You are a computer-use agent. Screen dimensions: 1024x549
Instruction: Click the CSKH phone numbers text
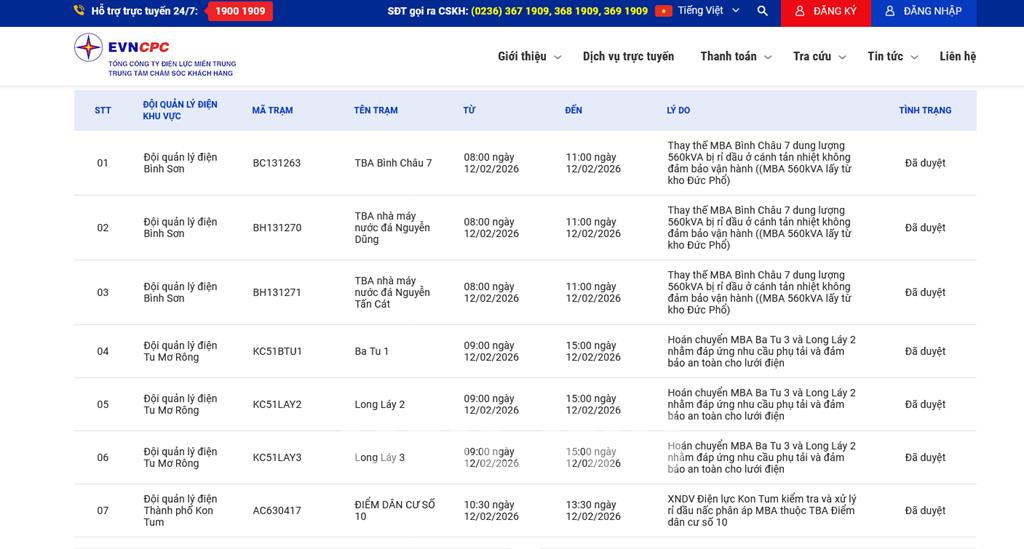coord(559,11)
